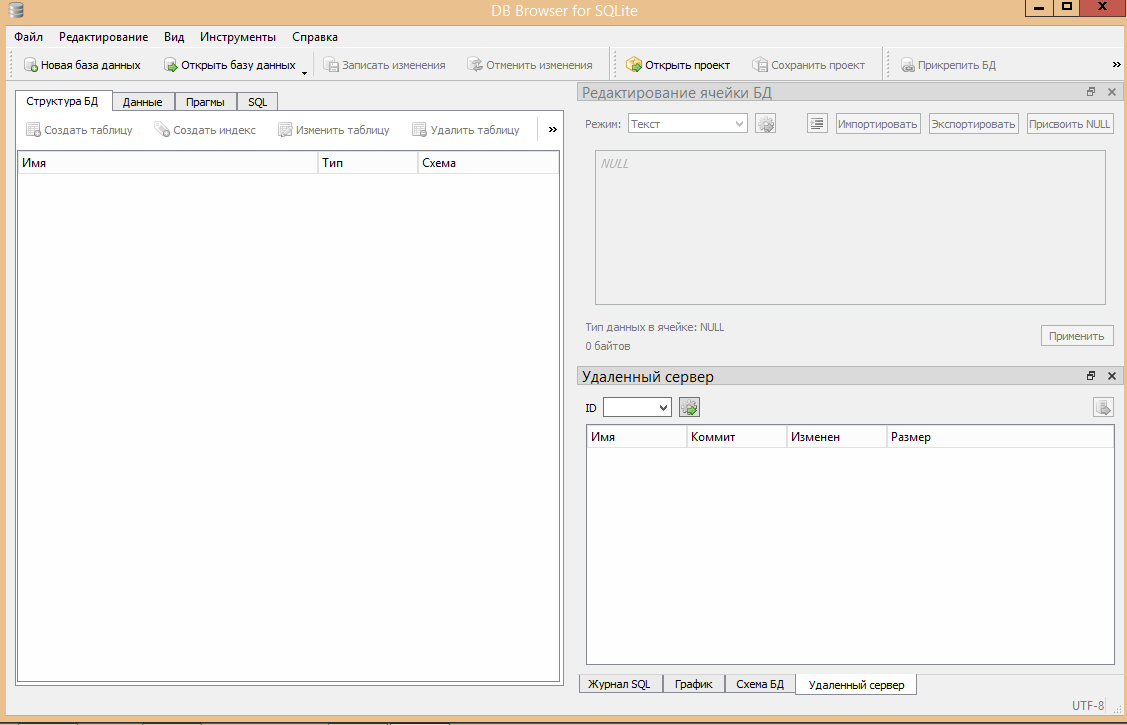Click the word wrap icon in cell editor
The width and height of the screenshot is (1127, 725).
pos(817,124)
